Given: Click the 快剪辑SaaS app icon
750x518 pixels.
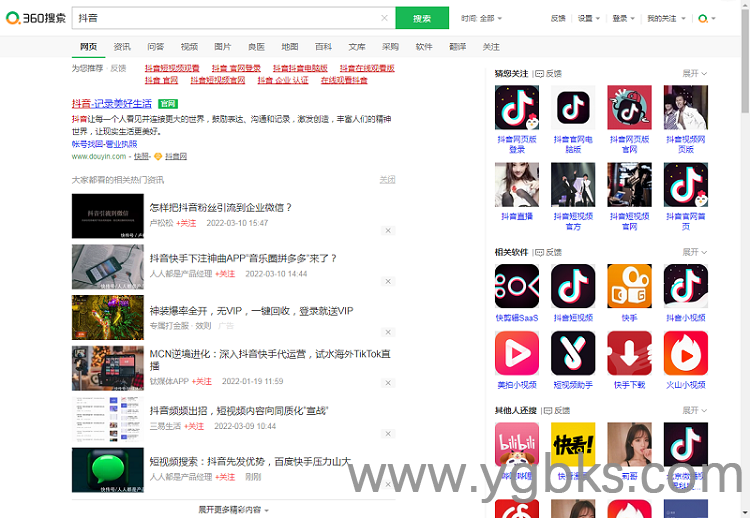Looking at the screenshot, I should click(516, 286).
